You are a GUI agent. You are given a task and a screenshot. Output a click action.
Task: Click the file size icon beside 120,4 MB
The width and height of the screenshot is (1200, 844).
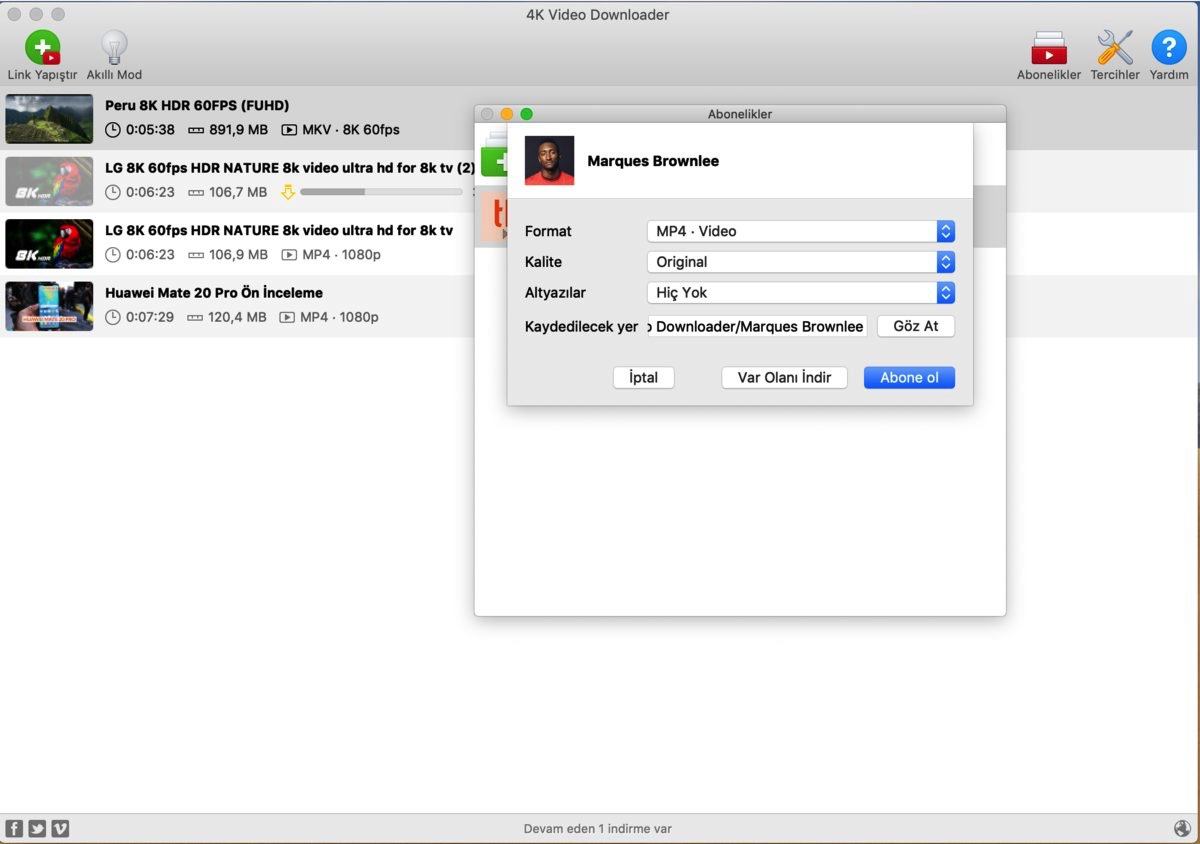click(x=195, y=317)
